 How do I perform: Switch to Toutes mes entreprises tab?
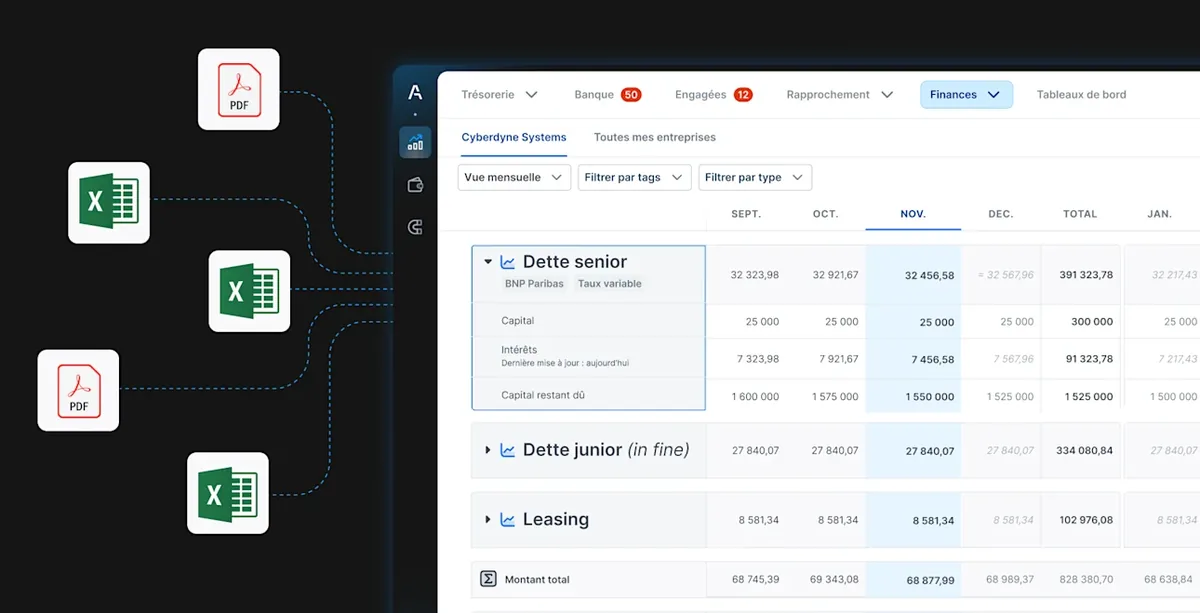[655, 137]
